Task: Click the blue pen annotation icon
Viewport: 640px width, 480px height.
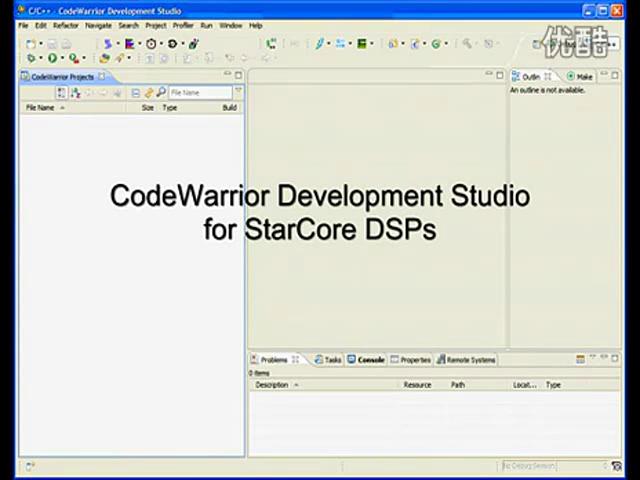Action: [x=319, y=44]
